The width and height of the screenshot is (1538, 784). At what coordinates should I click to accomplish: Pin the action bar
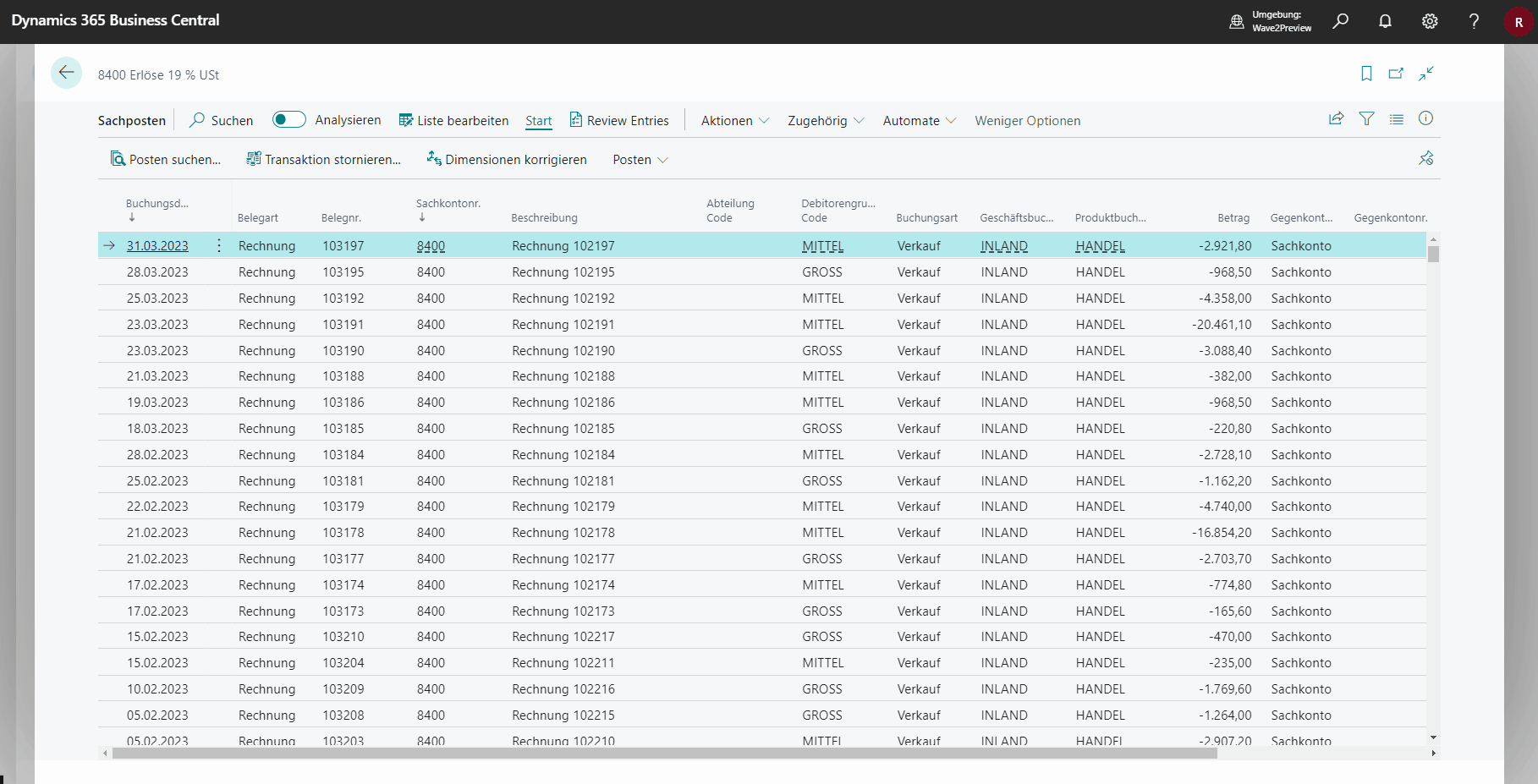1426,158
